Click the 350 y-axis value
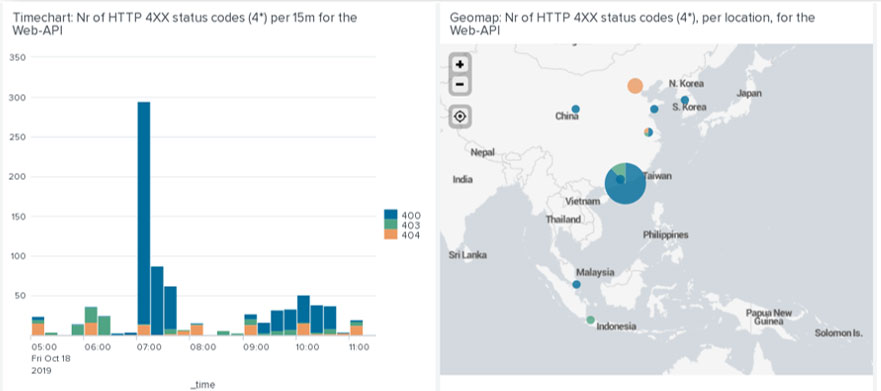 click(18, 57)
